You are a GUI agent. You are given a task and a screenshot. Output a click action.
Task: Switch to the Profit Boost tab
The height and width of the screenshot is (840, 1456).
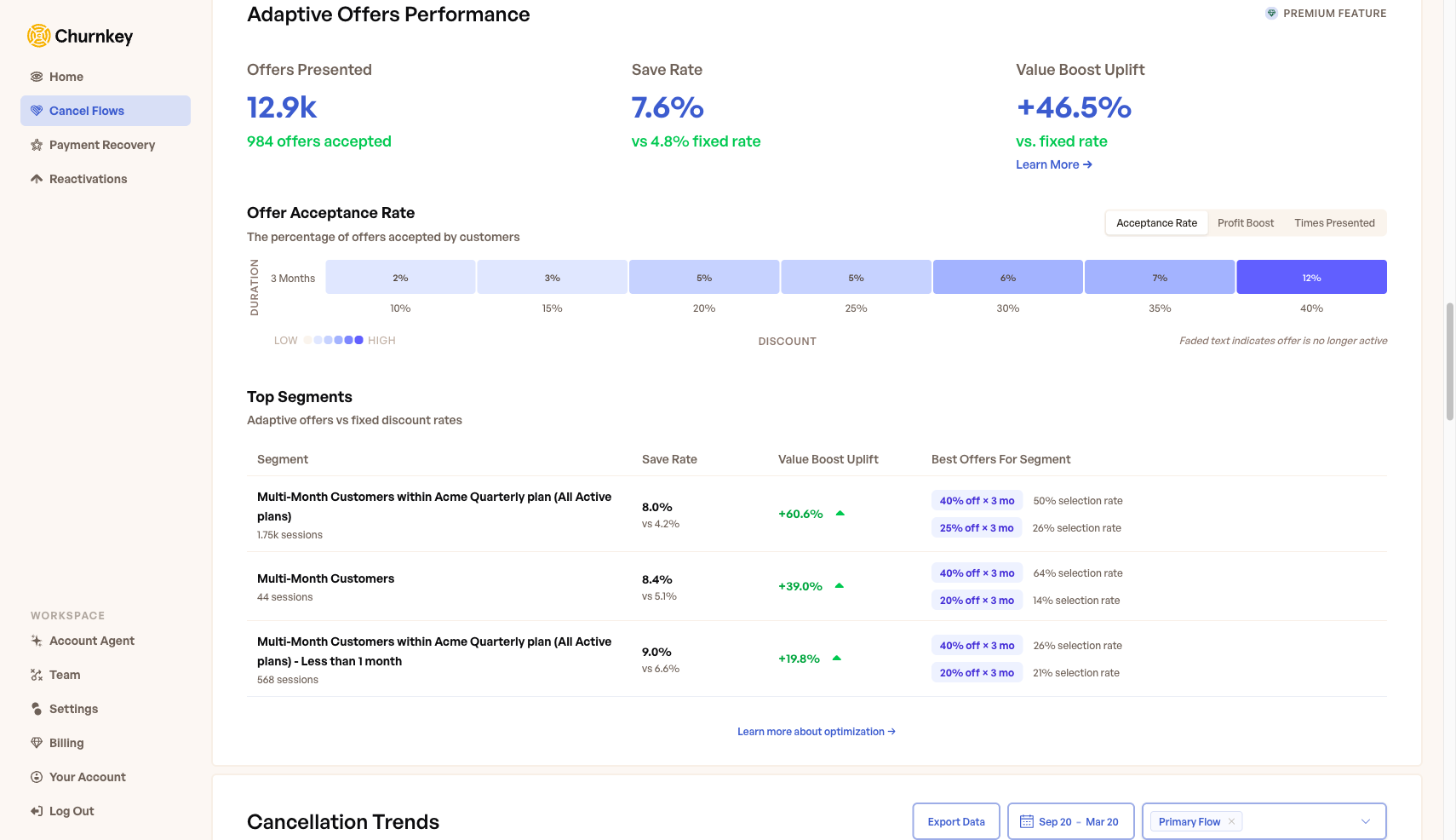pos(1246,222)
